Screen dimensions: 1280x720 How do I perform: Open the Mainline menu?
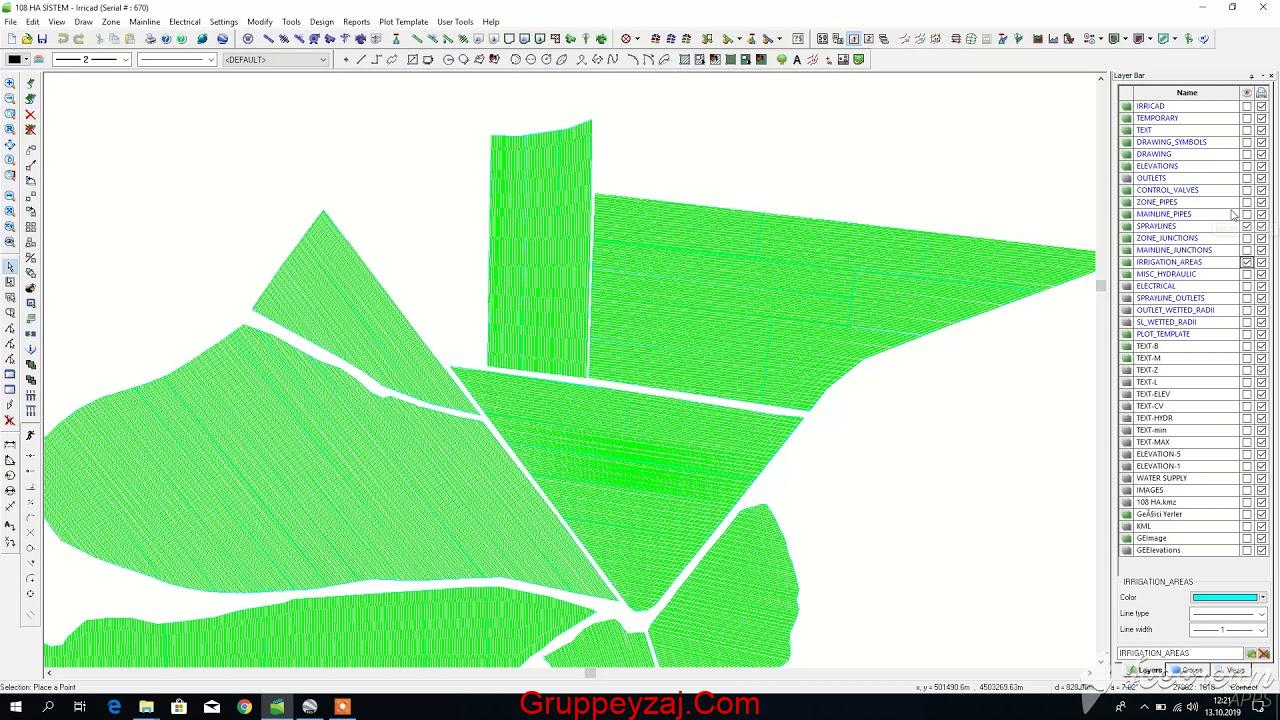[x=144, y=21]
